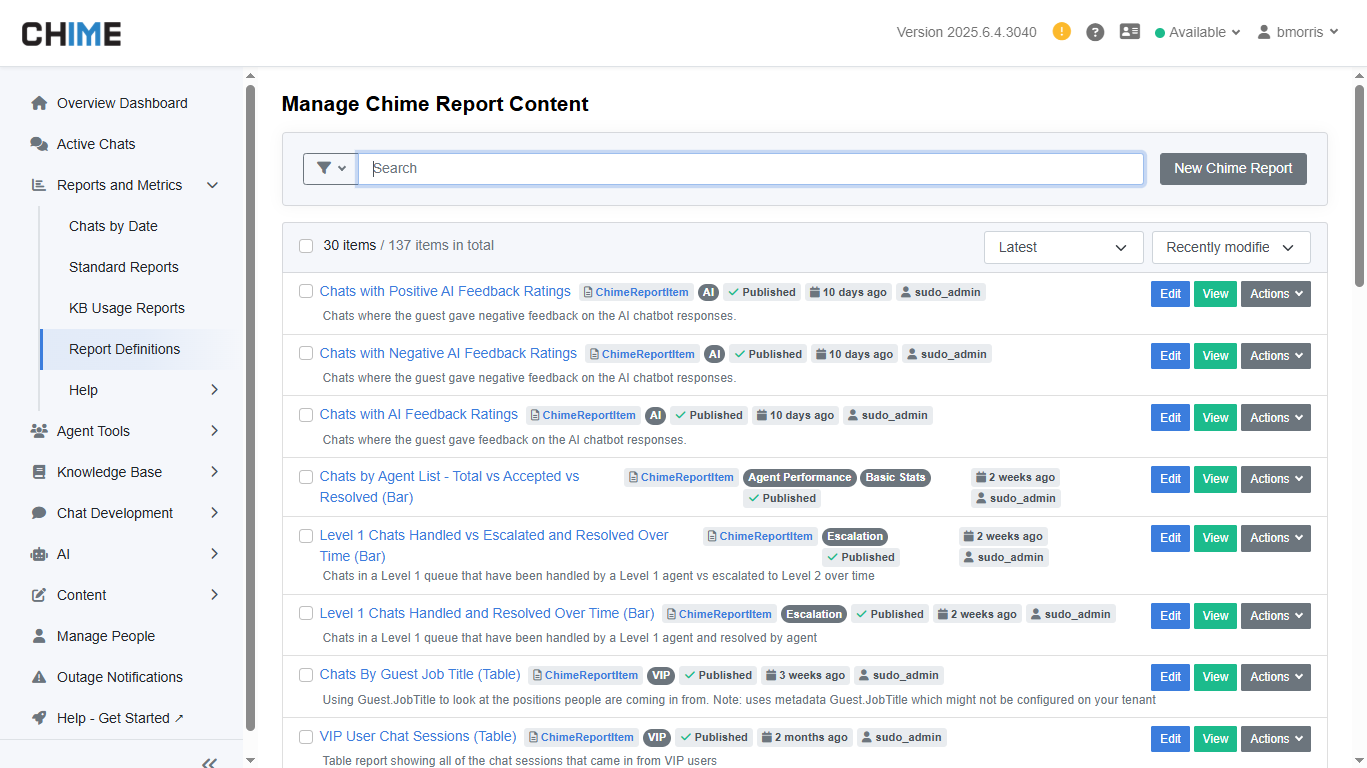The height and width of the screenshot is (768, 1367).
Task: Open the filter funnel dropdown
Action: pos(330,169)
